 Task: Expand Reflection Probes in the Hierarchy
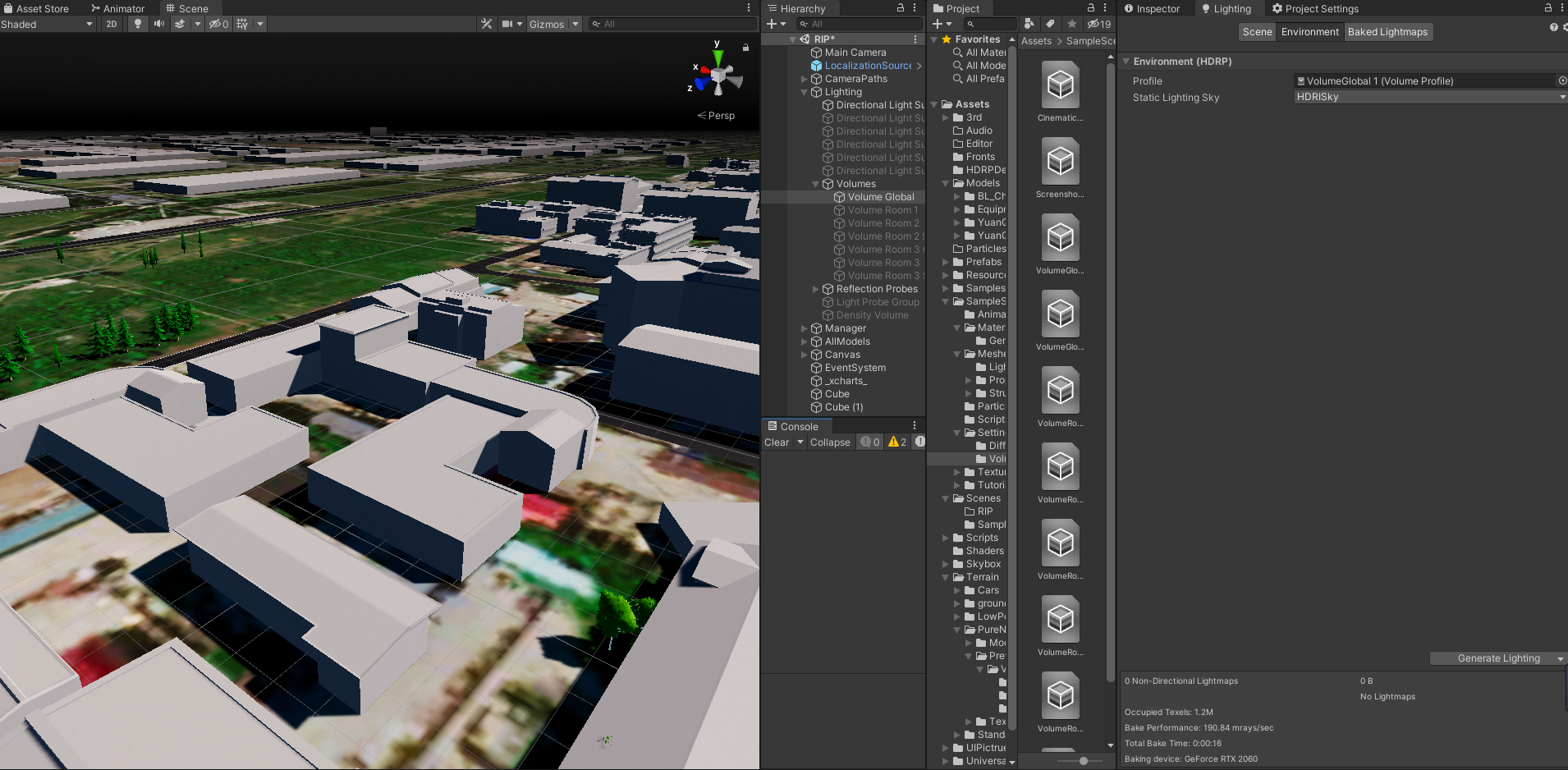coord(814,288)
